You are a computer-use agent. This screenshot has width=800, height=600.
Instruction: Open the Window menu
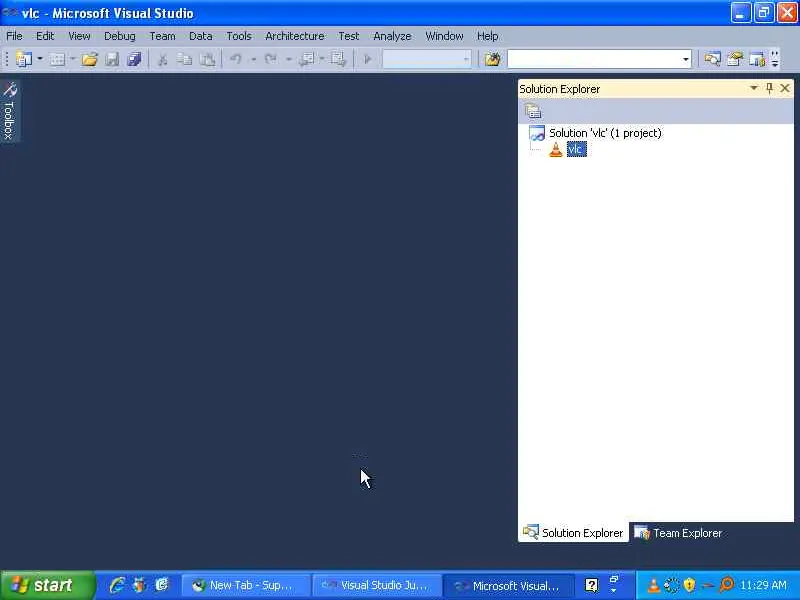pos(444,36)
